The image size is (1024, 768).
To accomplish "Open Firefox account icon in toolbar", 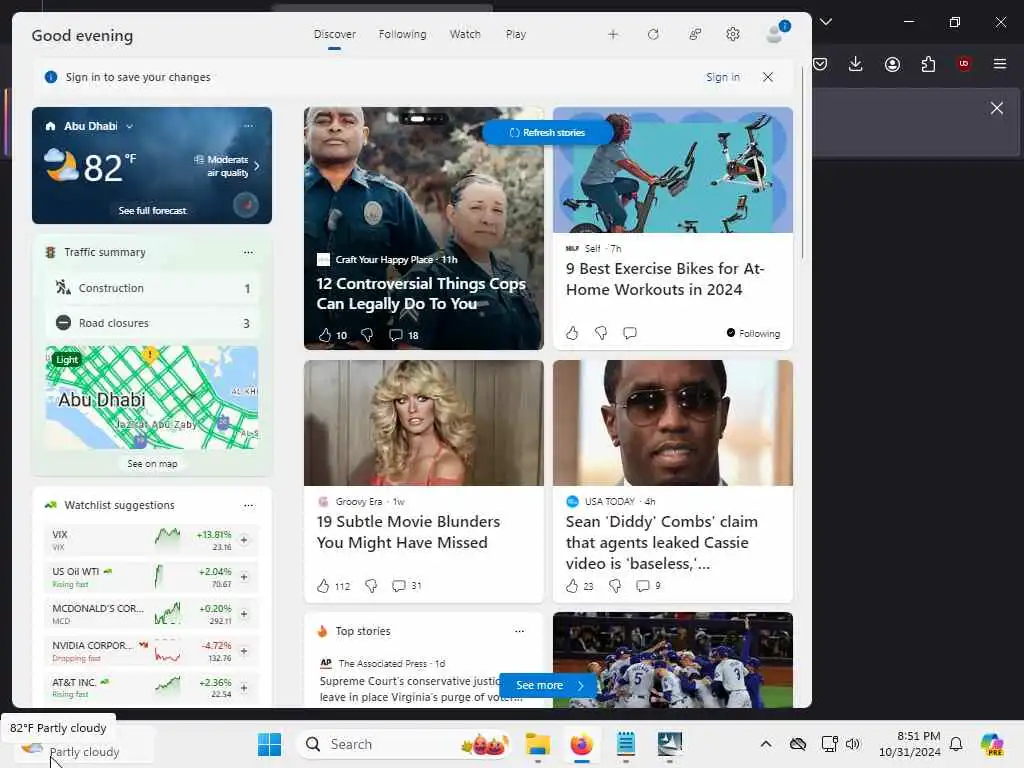I will point(892,63).
